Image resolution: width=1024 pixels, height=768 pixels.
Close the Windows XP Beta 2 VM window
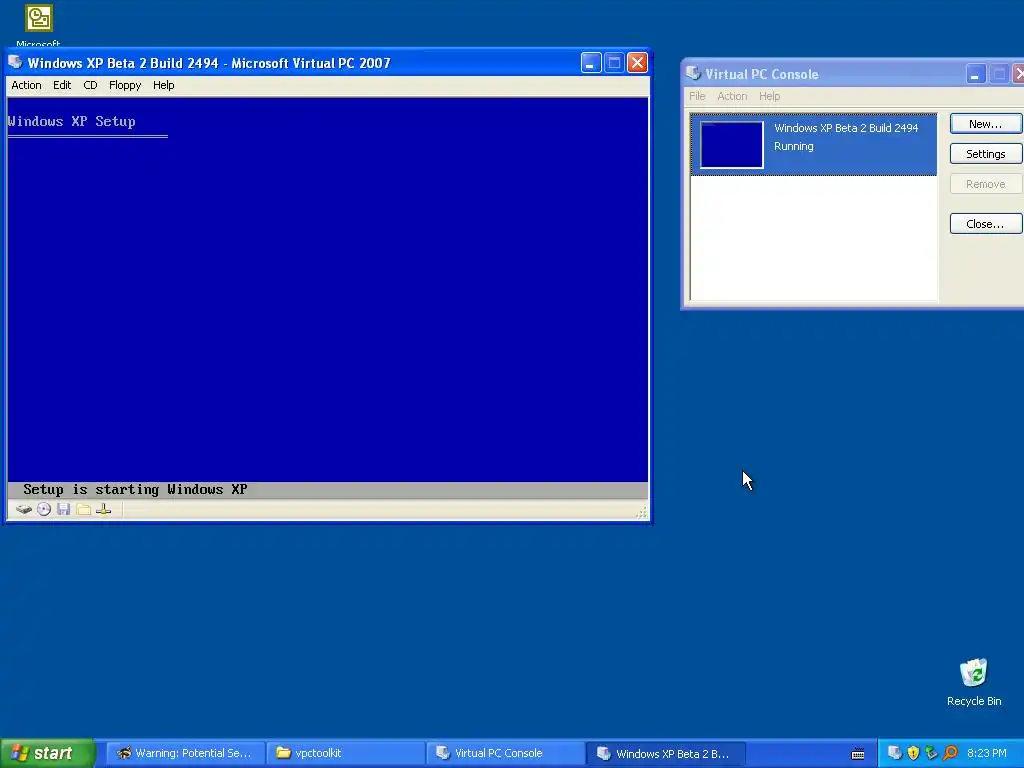(x=637, y=63)
